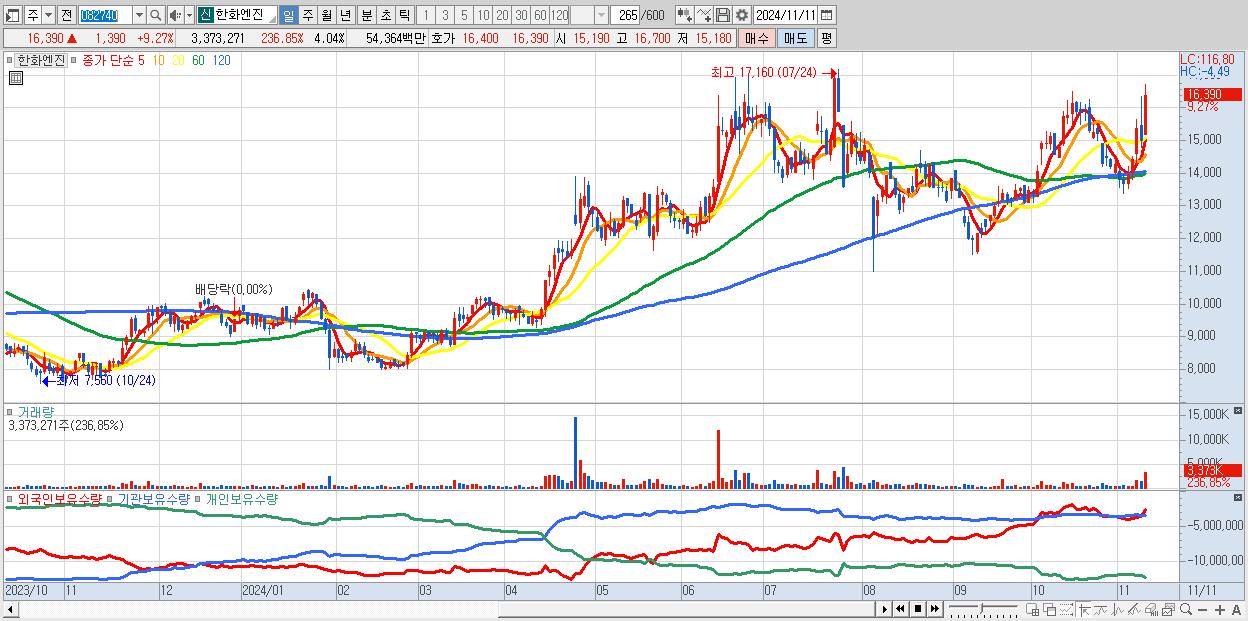Select the 3 interval button
Viewport: 1248px width, 621px height.
pos(445,15)
